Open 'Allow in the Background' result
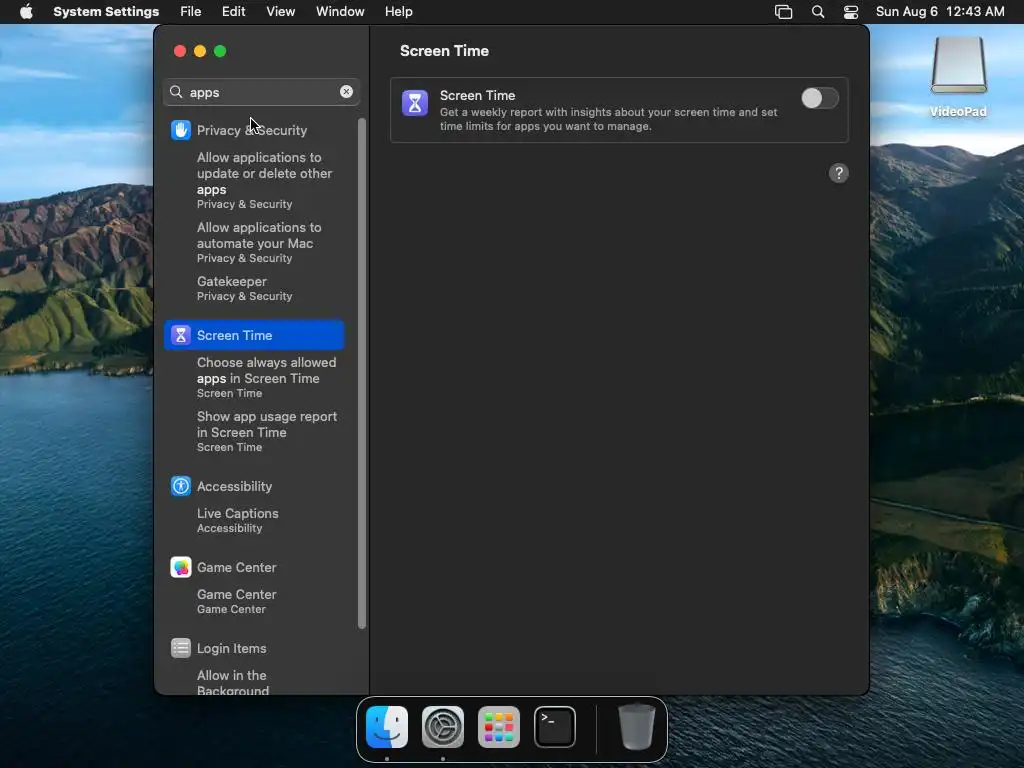The height and width of the screenshot is (768, 1024). coord(232,682)
